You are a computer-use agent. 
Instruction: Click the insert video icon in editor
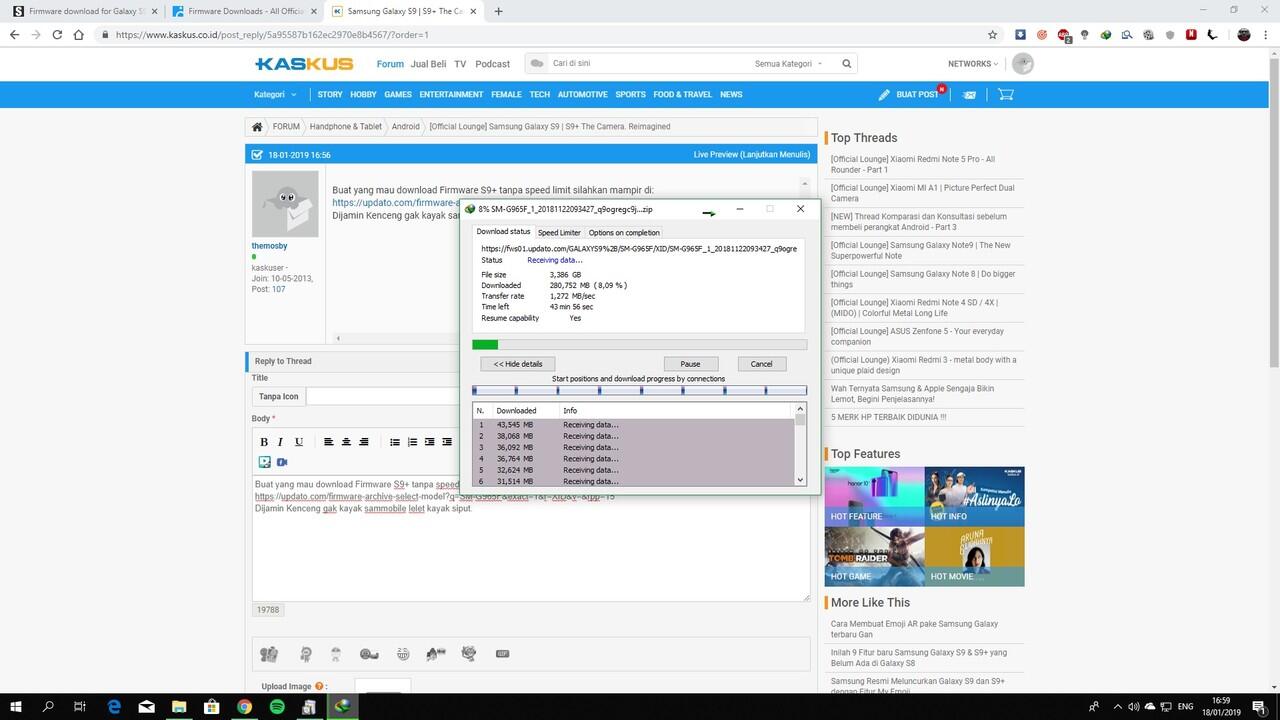(282, 462)
